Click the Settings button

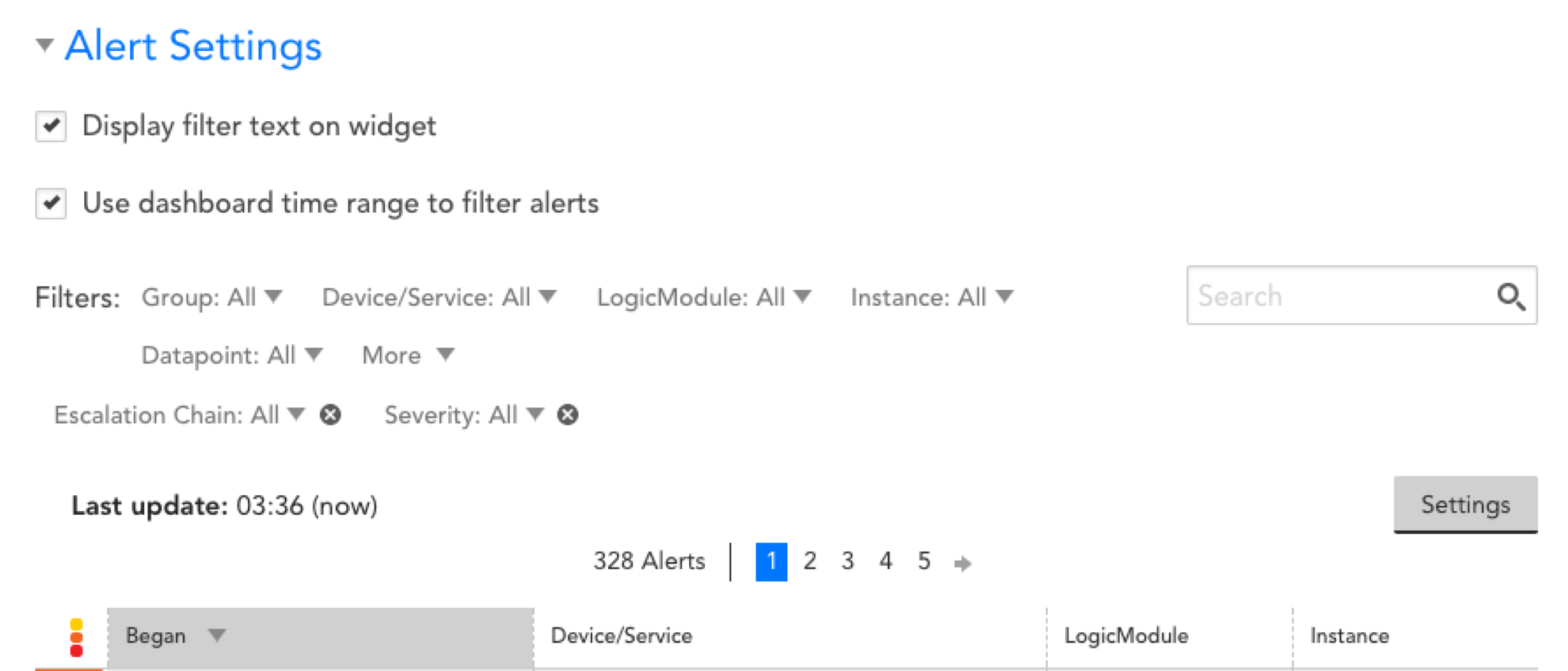[x=1465, y=504]
